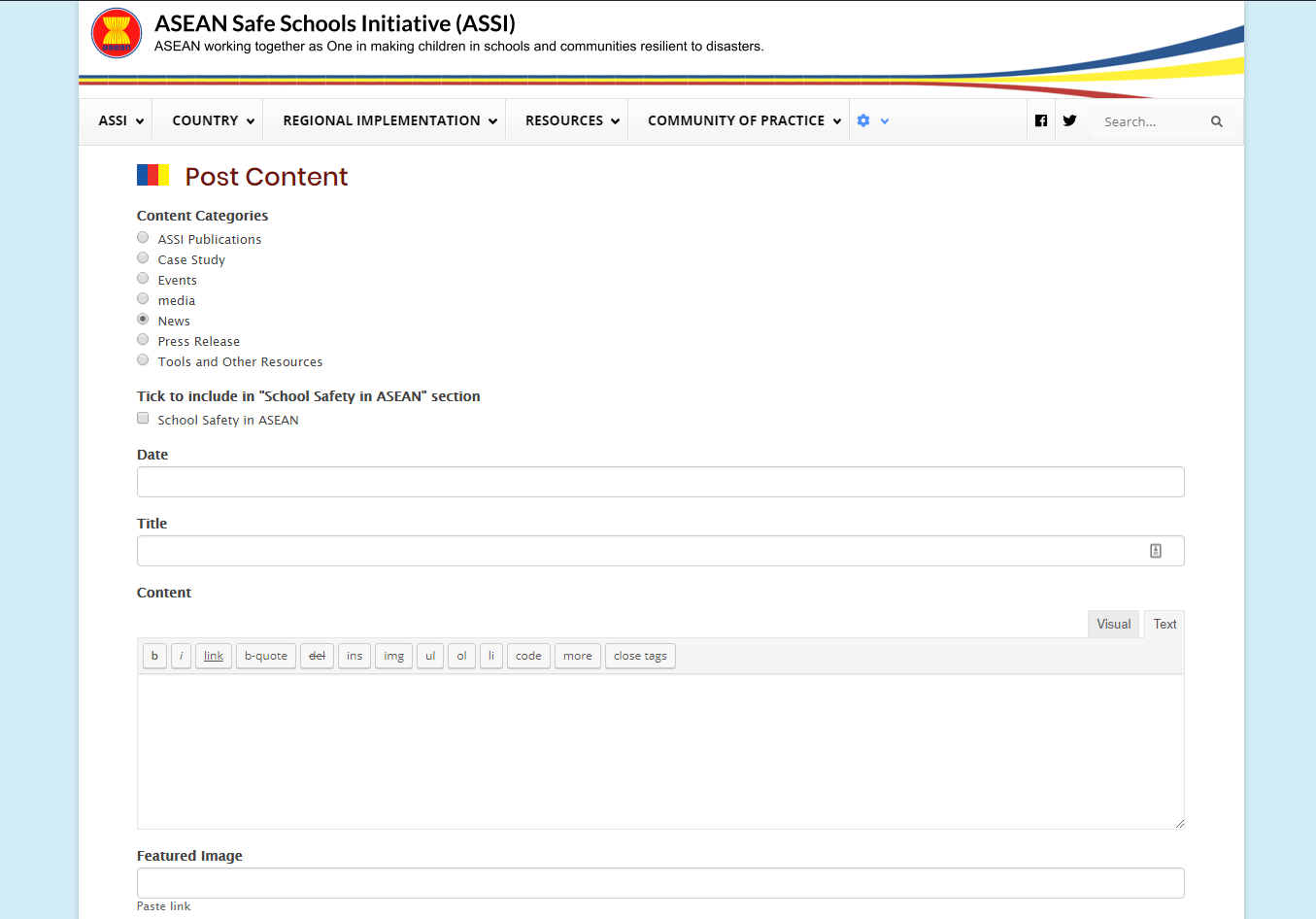
Task: Click the ins quicktag button
Action: tap(354, 656)
